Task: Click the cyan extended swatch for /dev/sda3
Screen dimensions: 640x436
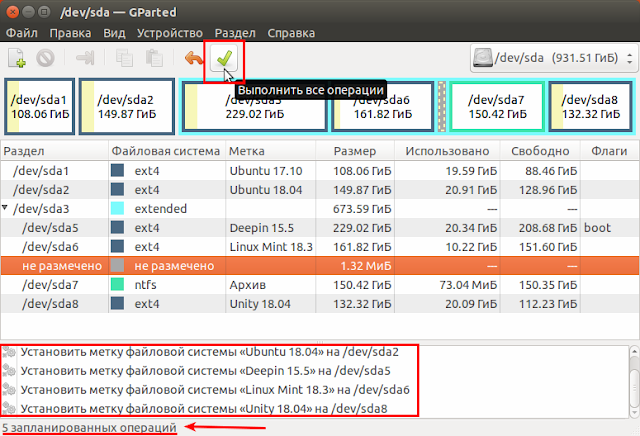Action: tap(118, 208)
